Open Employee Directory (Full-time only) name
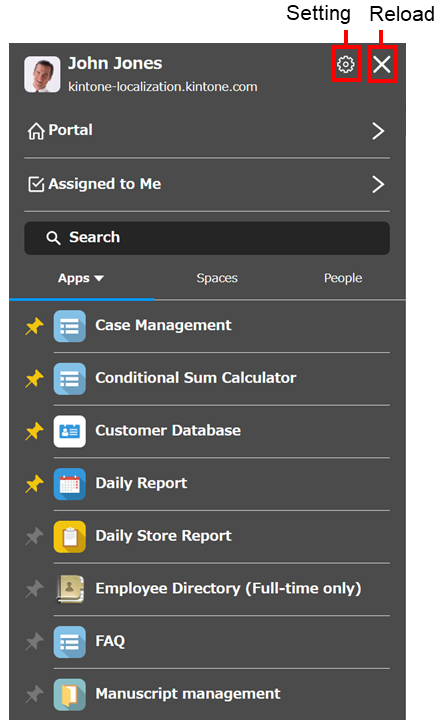Viewport: 444px width, 720px height. pyautogui.click(x=228, y=589)
